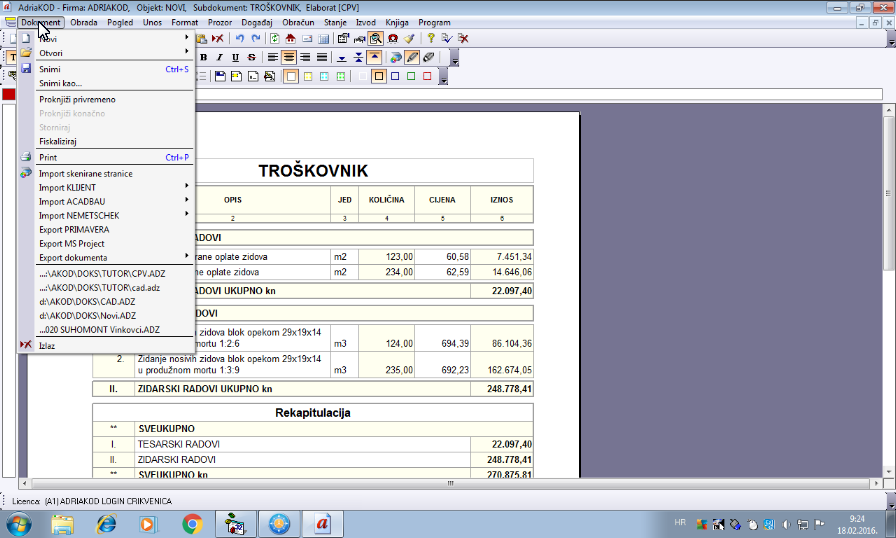Toggle strikethrough formatting

click(251, 57)
